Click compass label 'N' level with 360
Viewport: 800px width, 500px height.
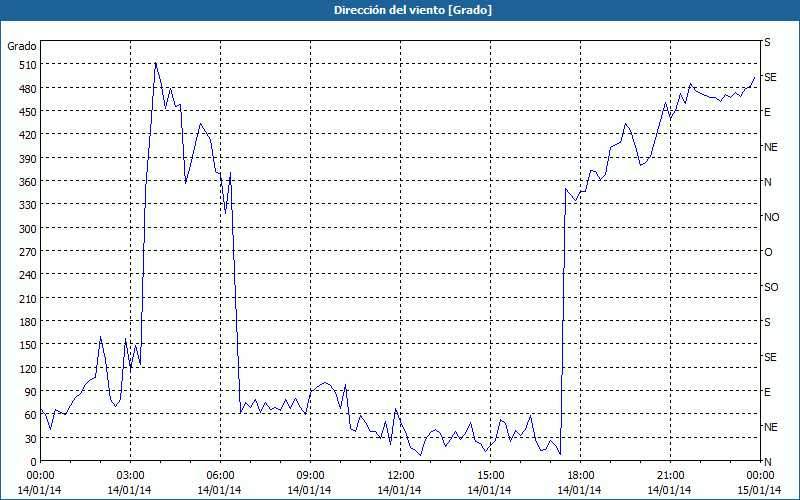click(768, 182)
